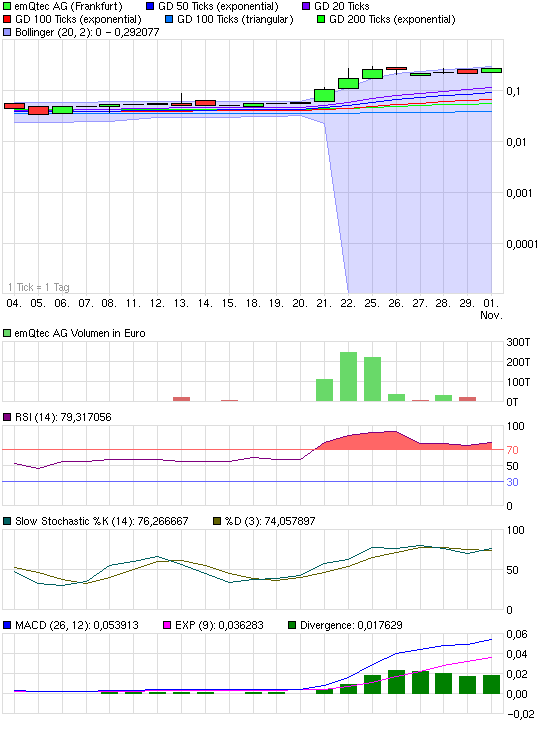Click the green candlestick on 25.

point(372,74)
